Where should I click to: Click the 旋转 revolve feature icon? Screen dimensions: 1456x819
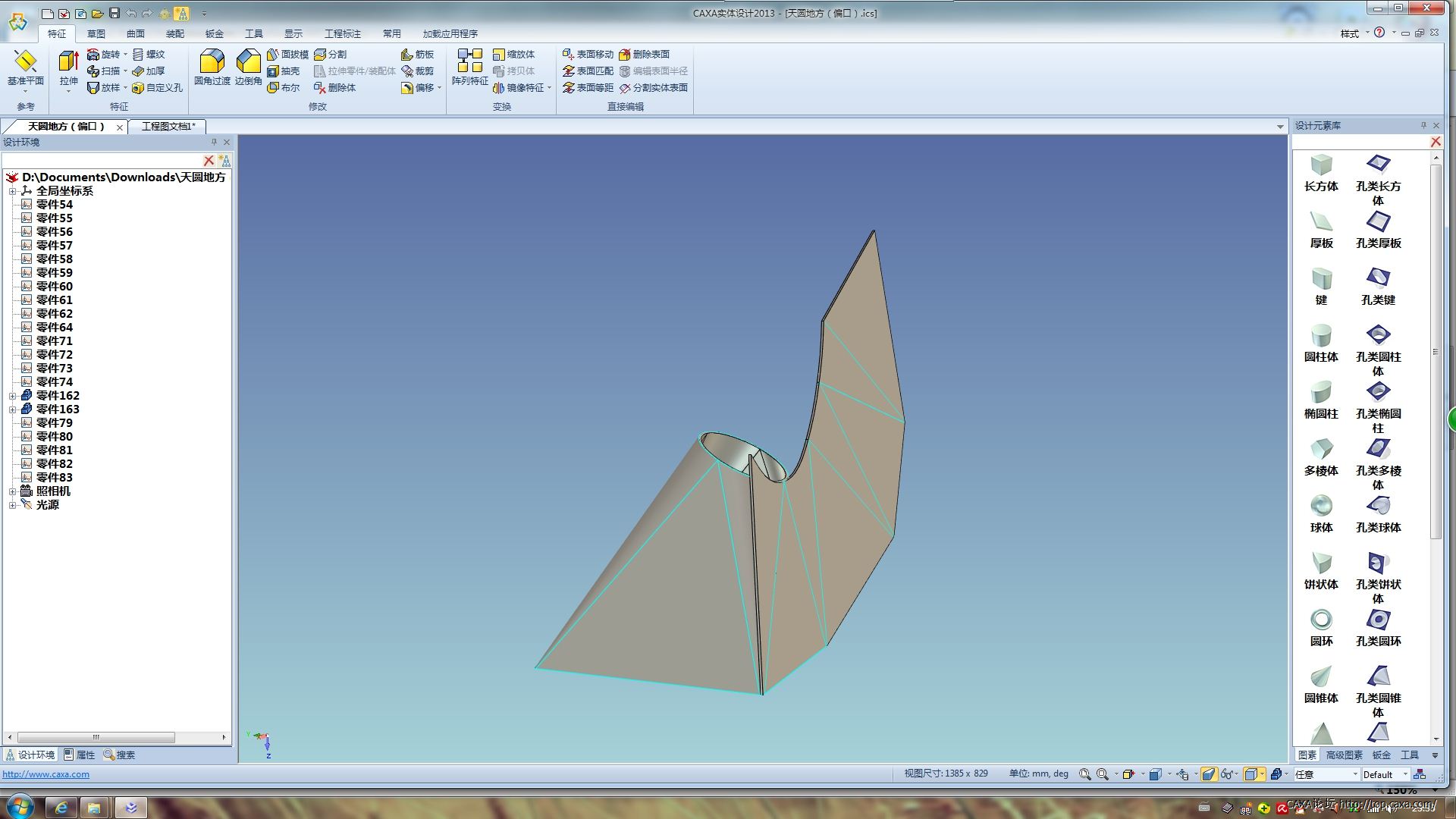(93, 55)
